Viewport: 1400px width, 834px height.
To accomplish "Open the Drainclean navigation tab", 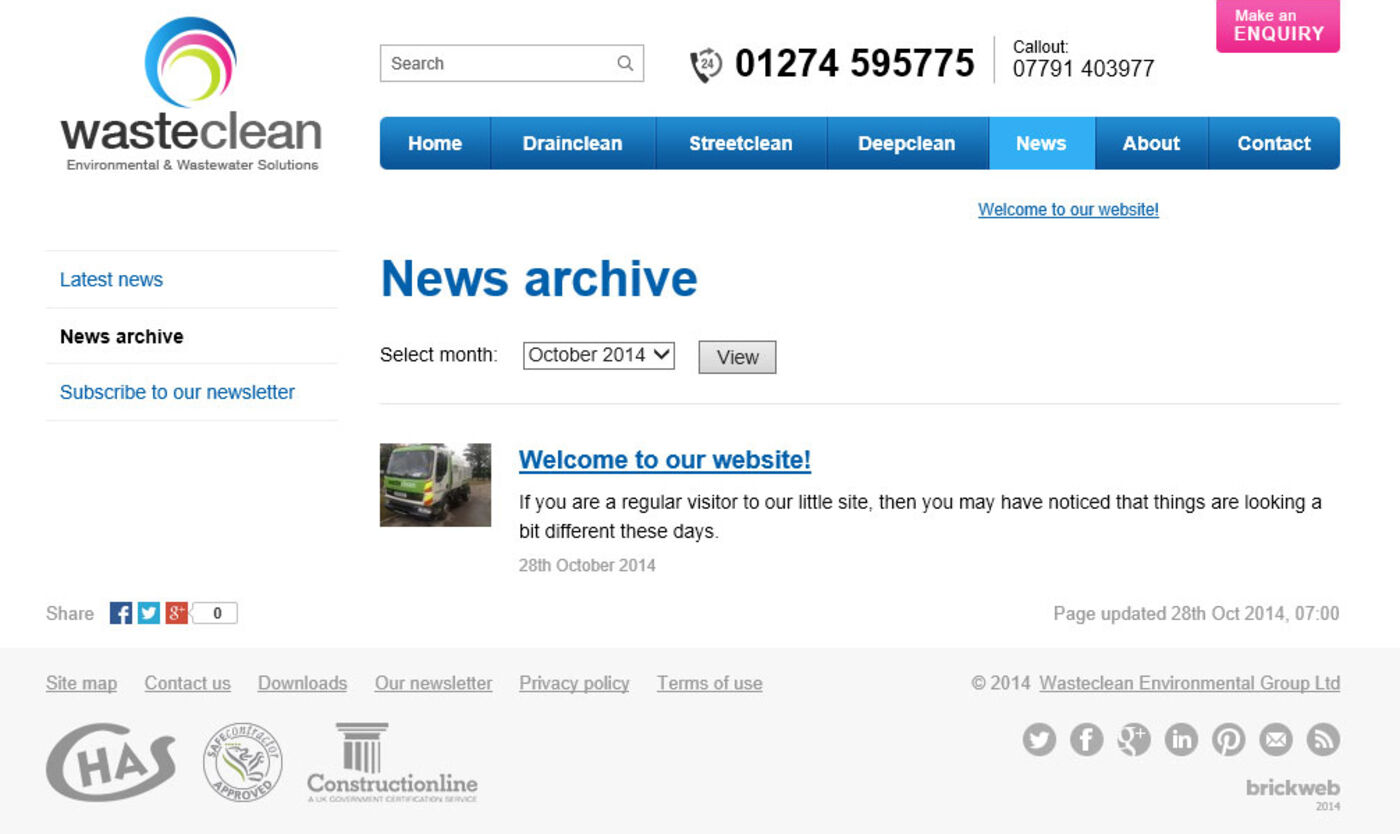I will click(572, 143).
